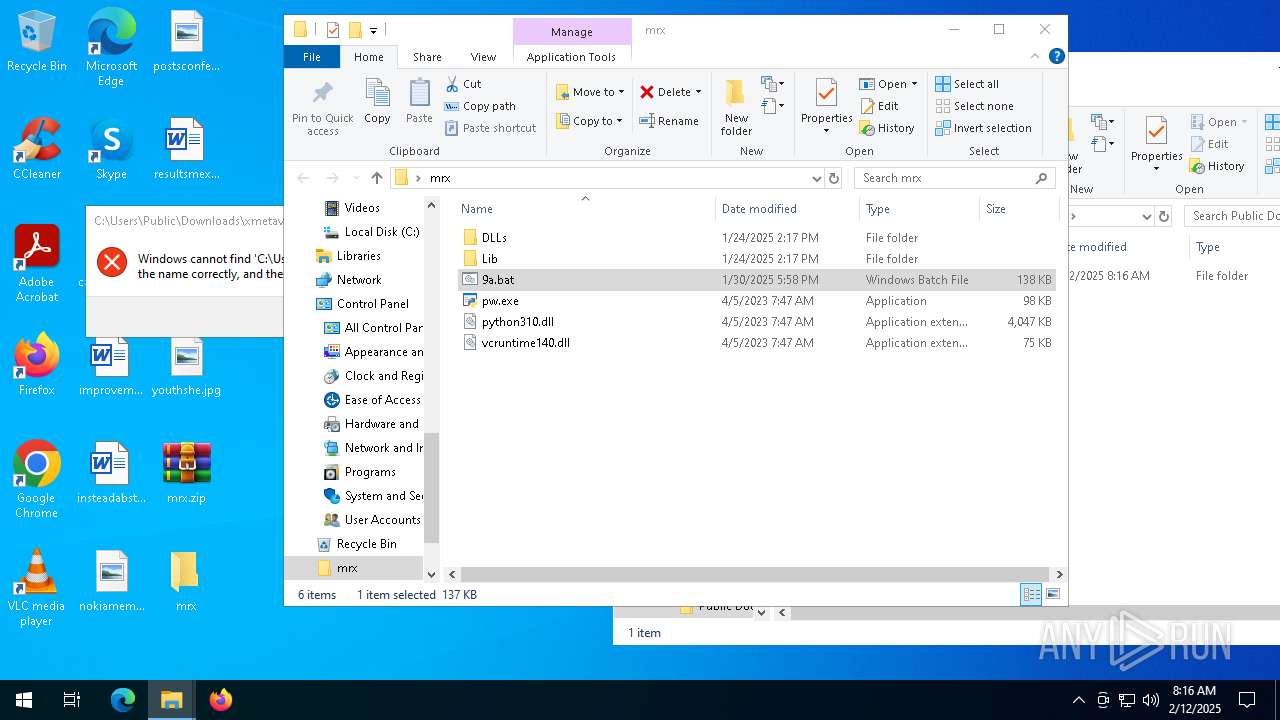
Task: Switch to details view button
Action: (1031, 595)
